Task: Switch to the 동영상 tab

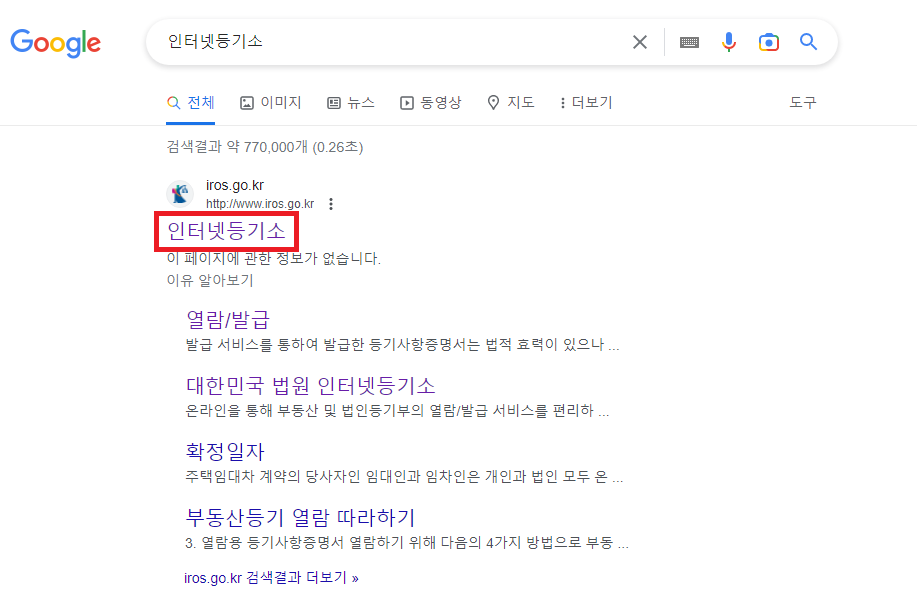Action: [431, 103]
